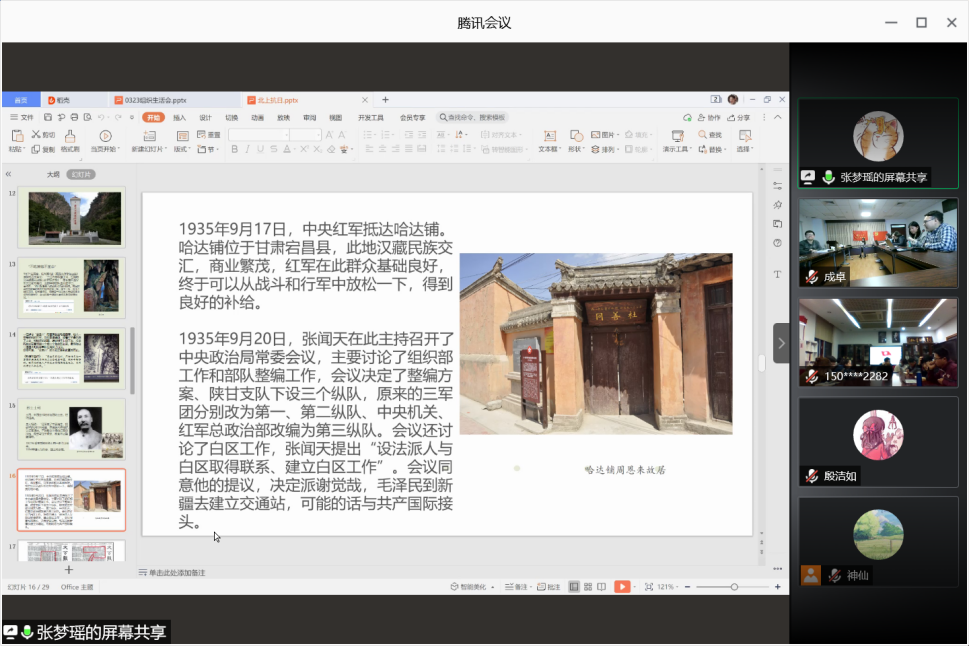Click the zoom in plus icon
969x646 pixels.
[777, 587]
